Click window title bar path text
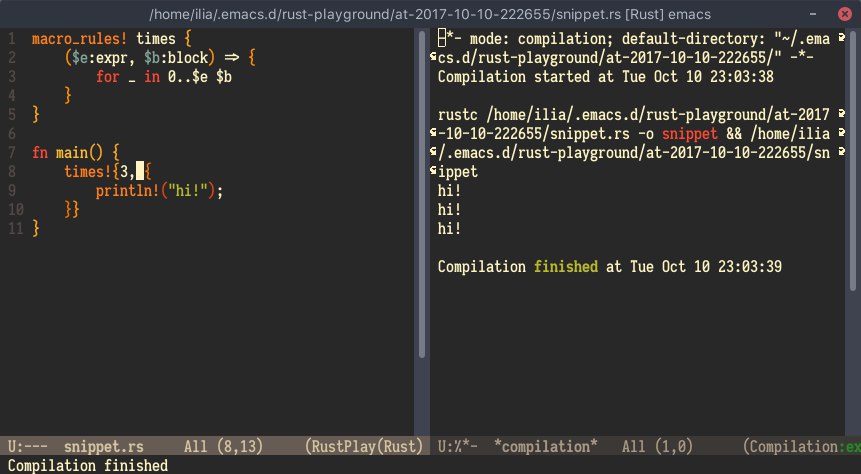Viewport: 861px width, 474px height. coord(430,14)
